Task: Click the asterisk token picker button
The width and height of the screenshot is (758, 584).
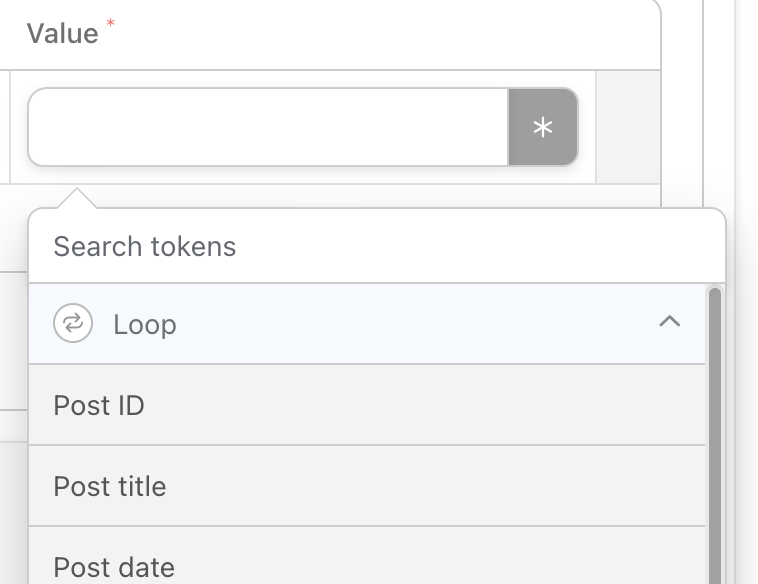Action: point(543,127)
